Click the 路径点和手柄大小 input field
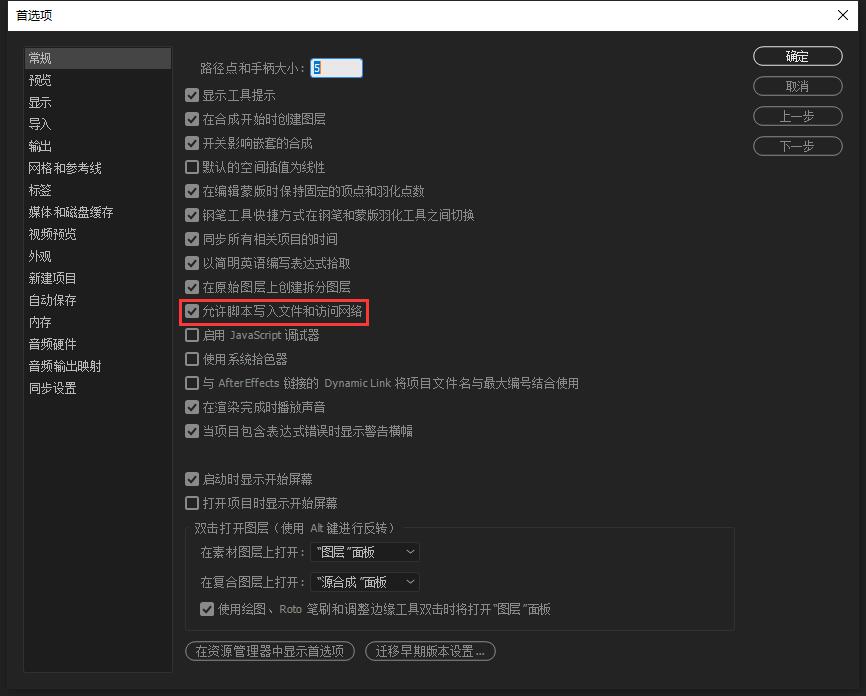 coord(336,68)
